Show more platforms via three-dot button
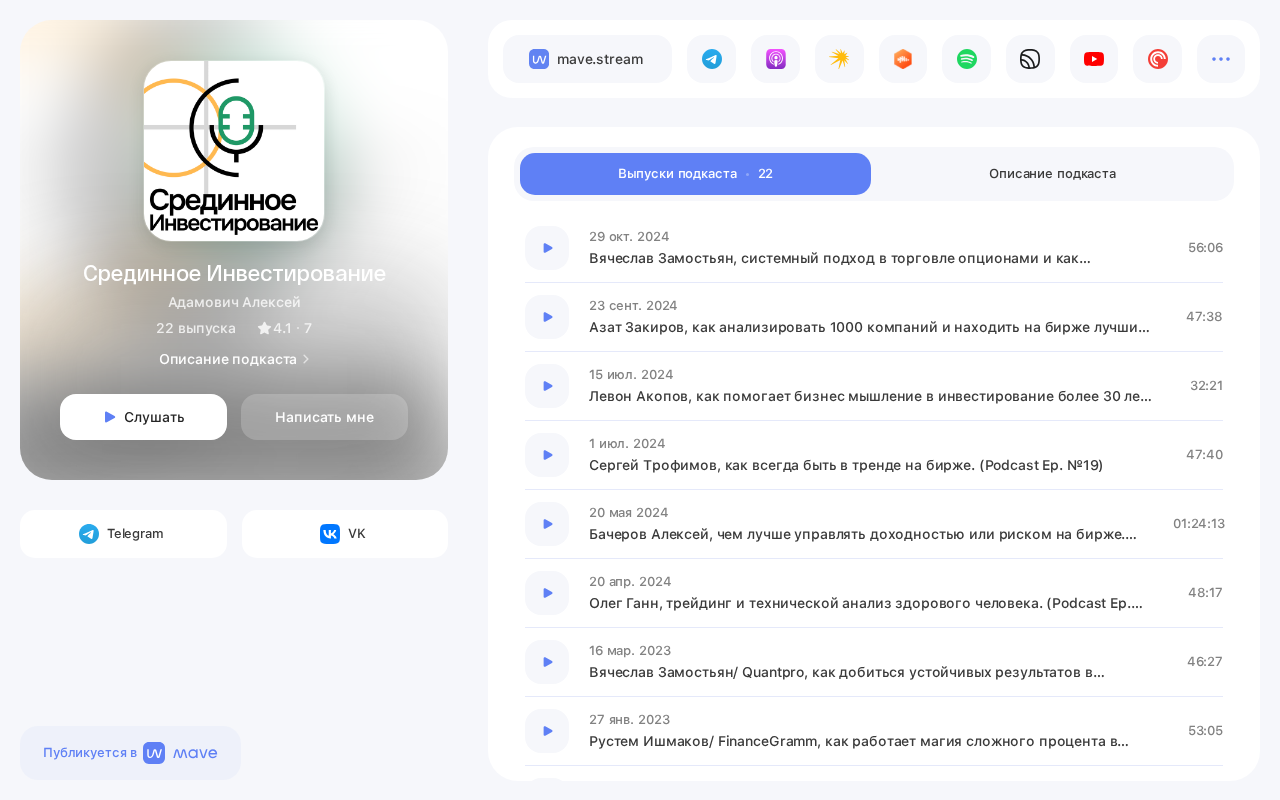The image size is (1280, 800). [1221, 59]
